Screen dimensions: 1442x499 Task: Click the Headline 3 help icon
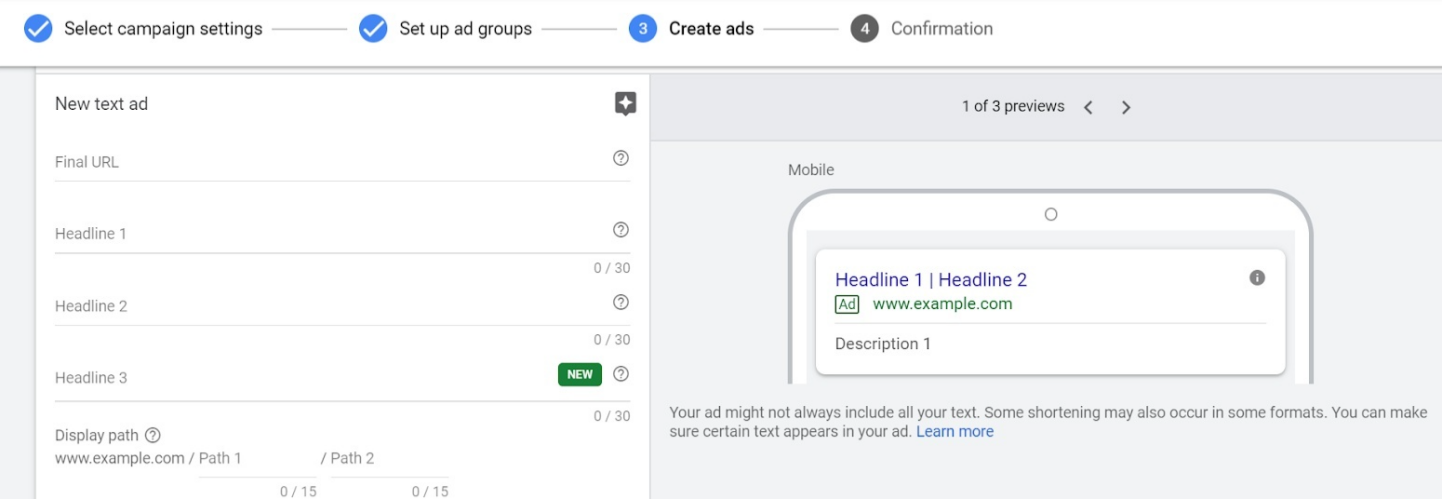pyautogui.click(x=621, y=374)
